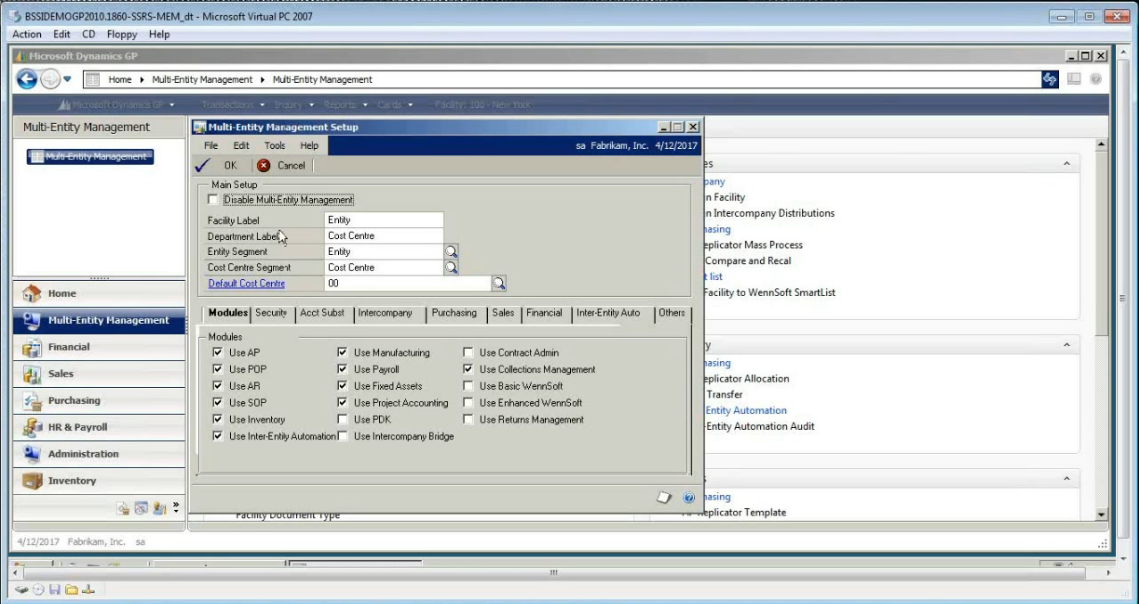The width and height of the screenshot is (1139, 604).
Task: Click the HR & Payroll icon in navigation pane
Action: click(x=31, y=427)
